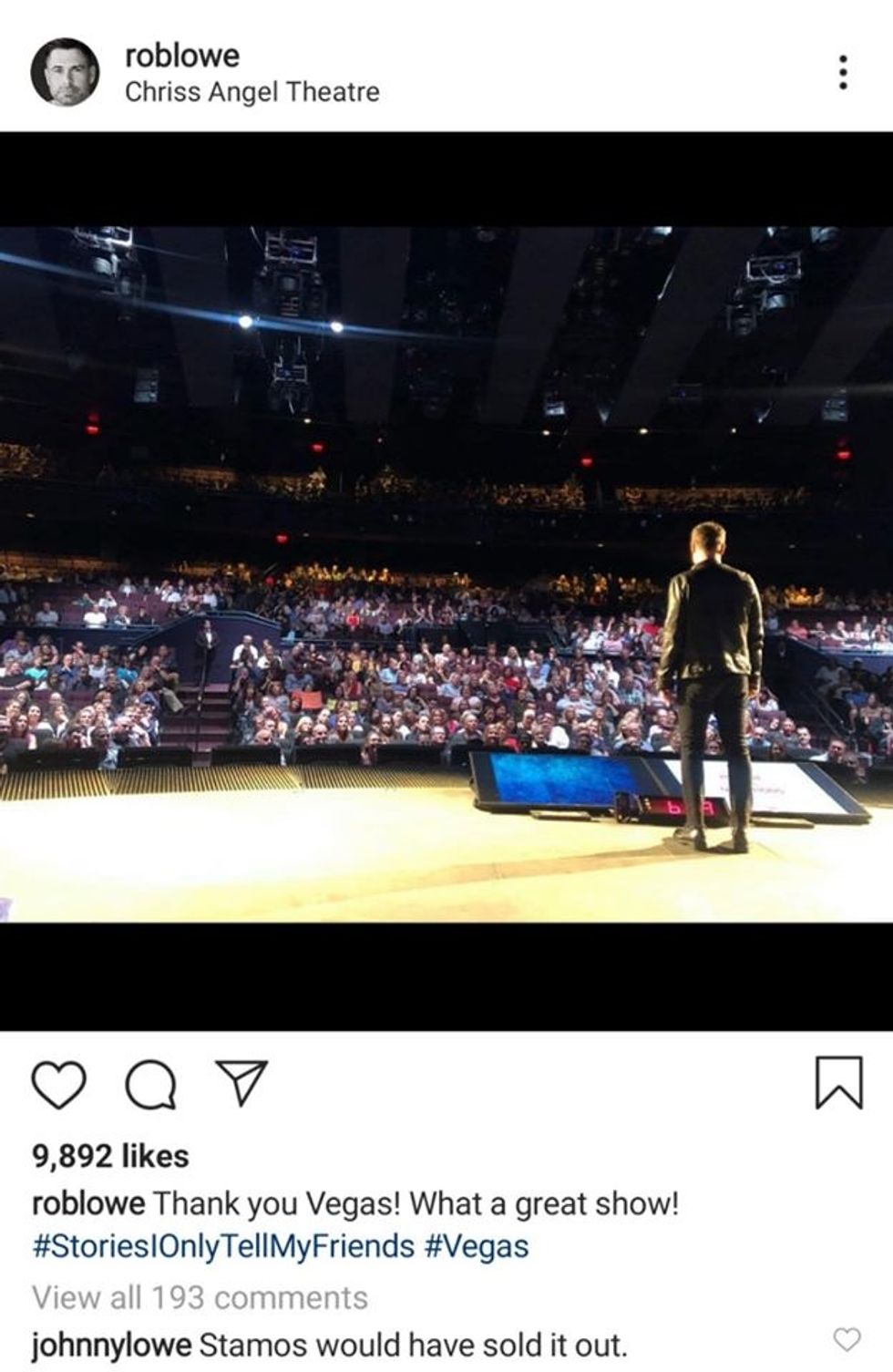Open #StoriesIOnlyTellMyFriends hashtag
Viewport: 893px width, 1372px height.
tap(223, 1246)
